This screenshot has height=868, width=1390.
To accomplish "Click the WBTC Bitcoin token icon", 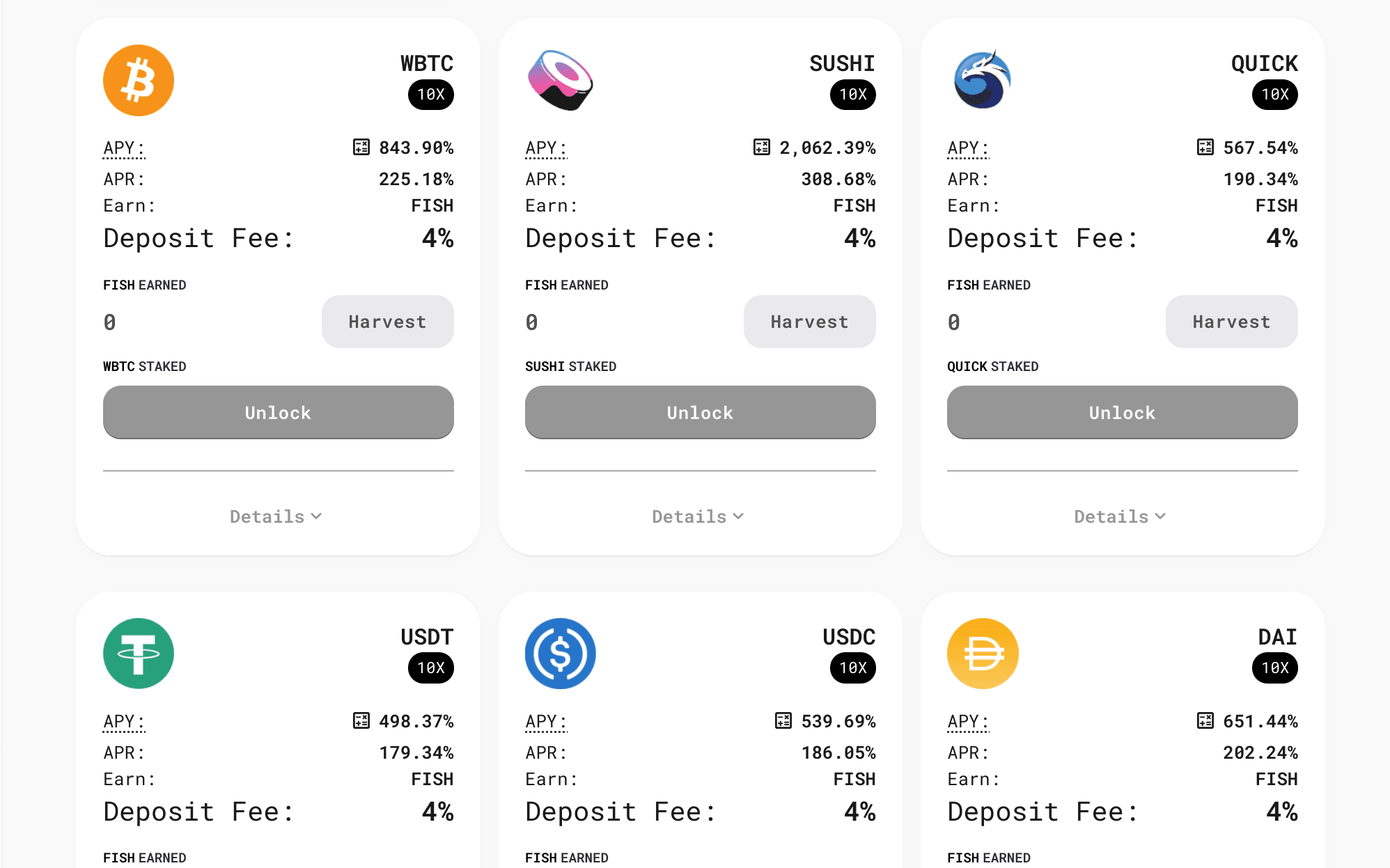I will tap(139, 80).
